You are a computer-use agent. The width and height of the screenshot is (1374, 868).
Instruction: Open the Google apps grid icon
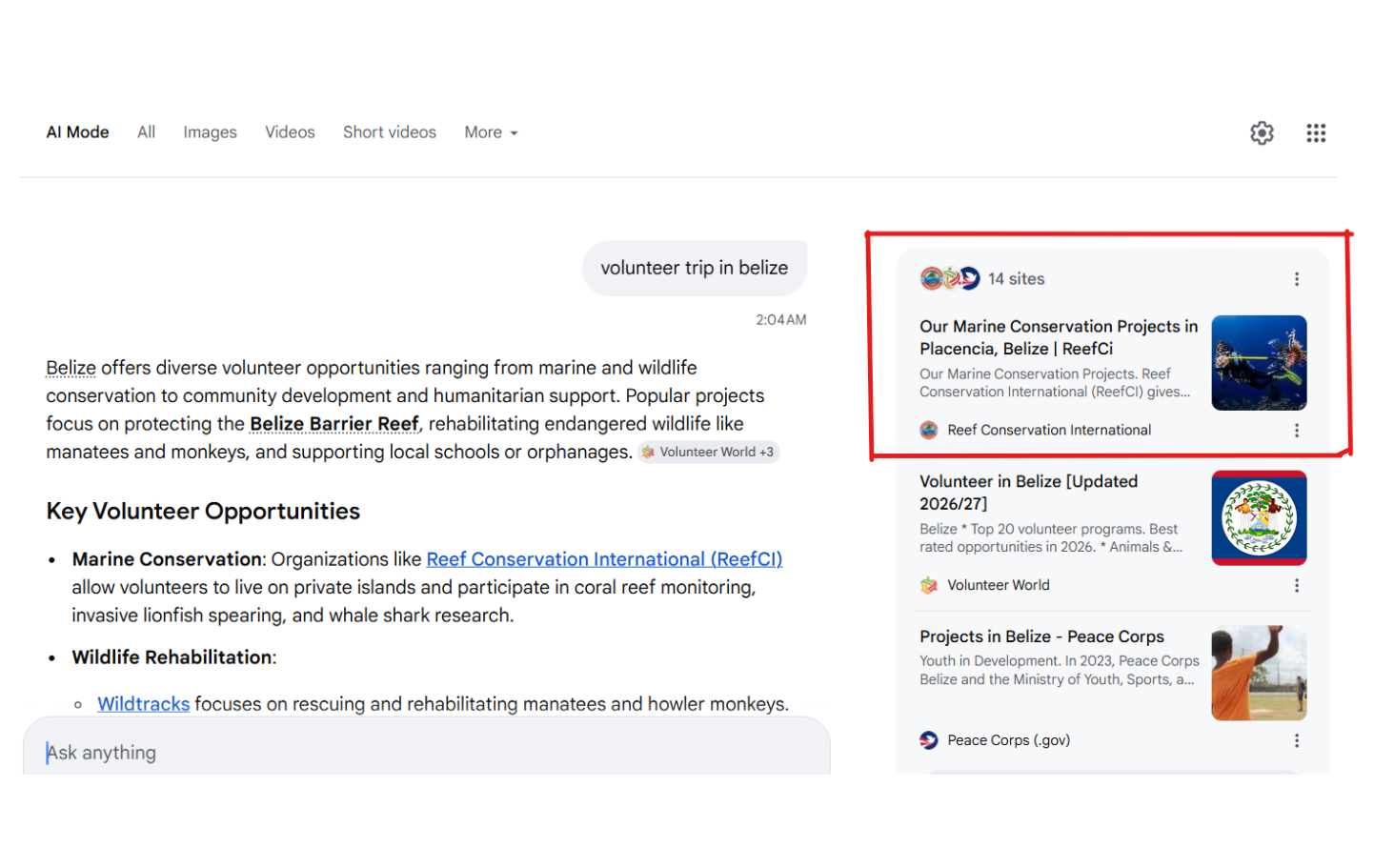1316,132
